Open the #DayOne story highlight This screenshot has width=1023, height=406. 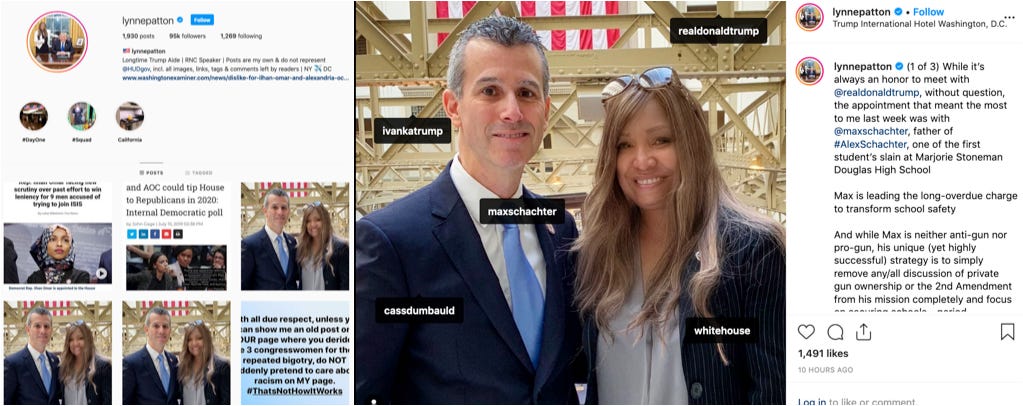33,116
